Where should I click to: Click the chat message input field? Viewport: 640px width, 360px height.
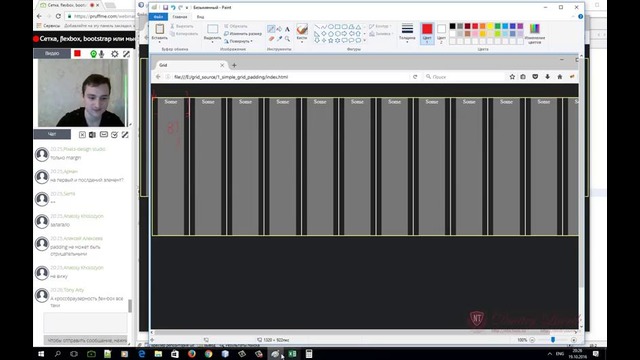[85, 323]
